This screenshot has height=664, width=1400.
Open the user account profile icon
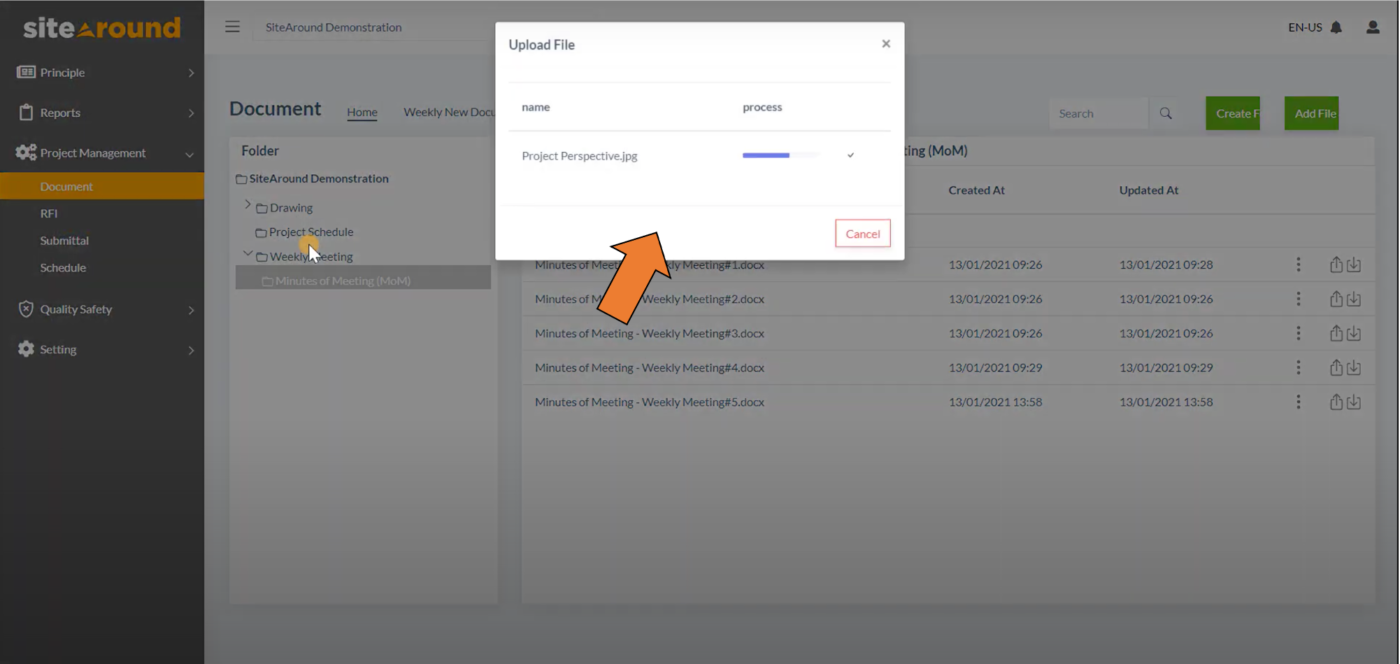click(1372, 27)
